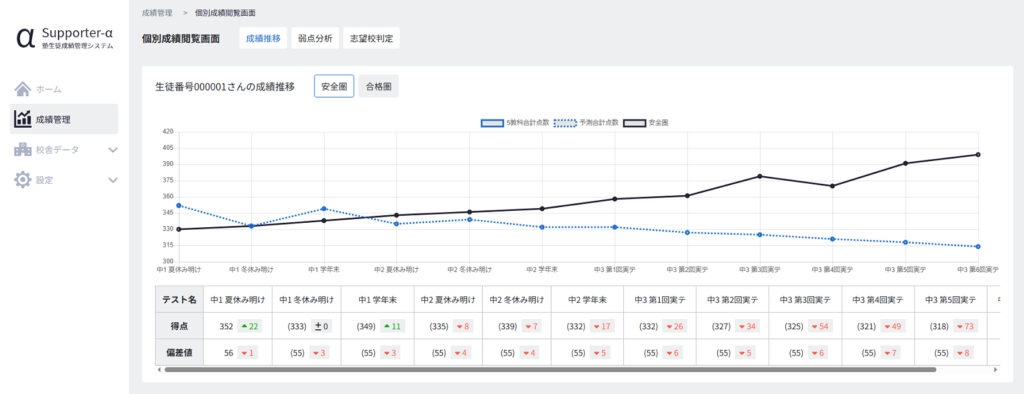Image resolution: width=1024 pixels, height=394 pixels.
Task: Open the 設定 sidebar menu label
Action: pos(44,180)
